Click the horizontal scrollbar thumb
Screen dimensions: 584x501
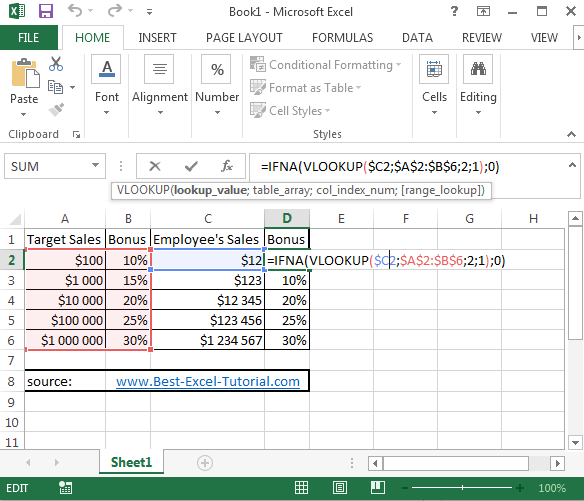click(456, 463)
